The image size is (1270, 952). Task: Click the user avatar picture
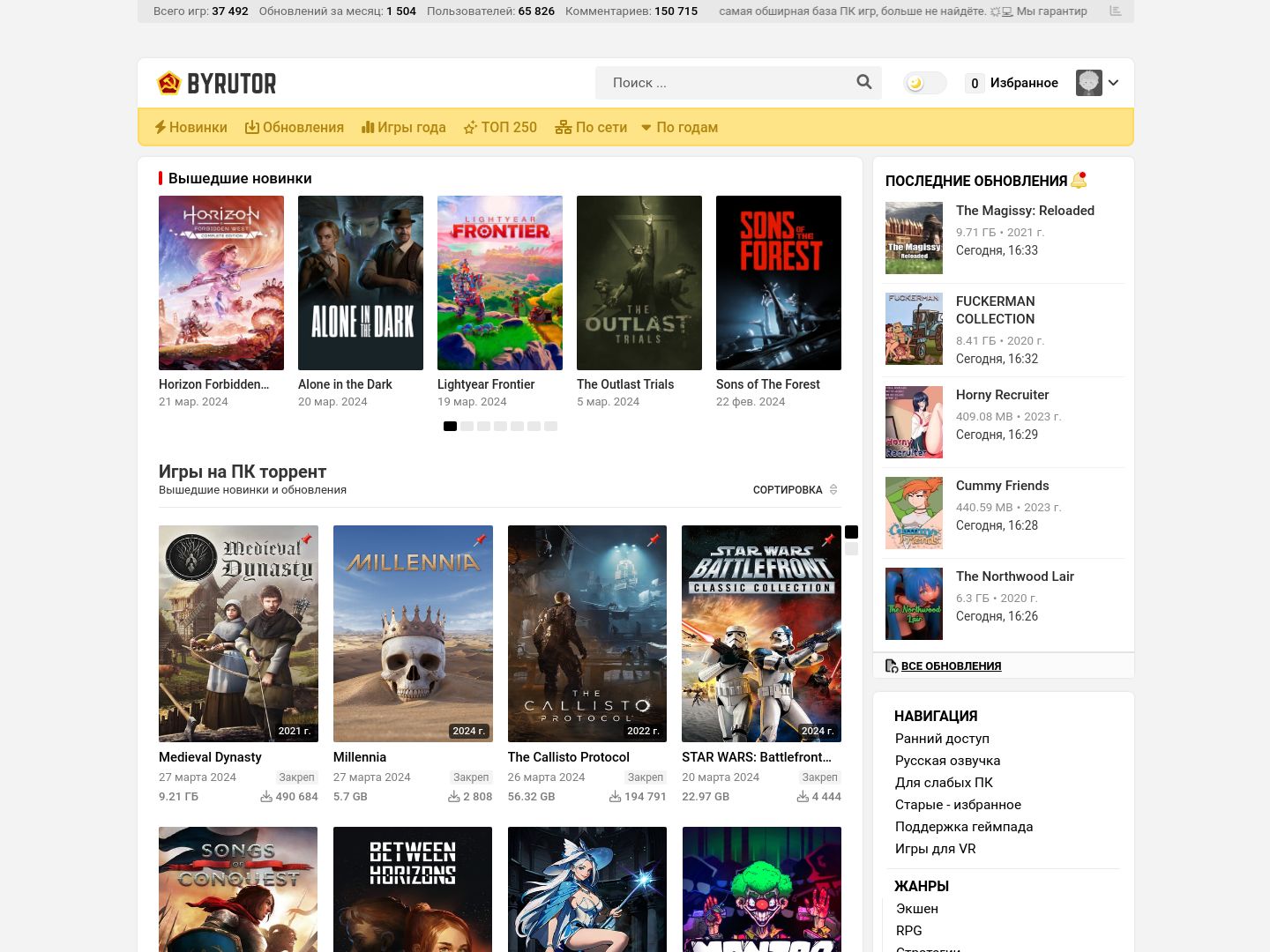[x=1089, y=83]
